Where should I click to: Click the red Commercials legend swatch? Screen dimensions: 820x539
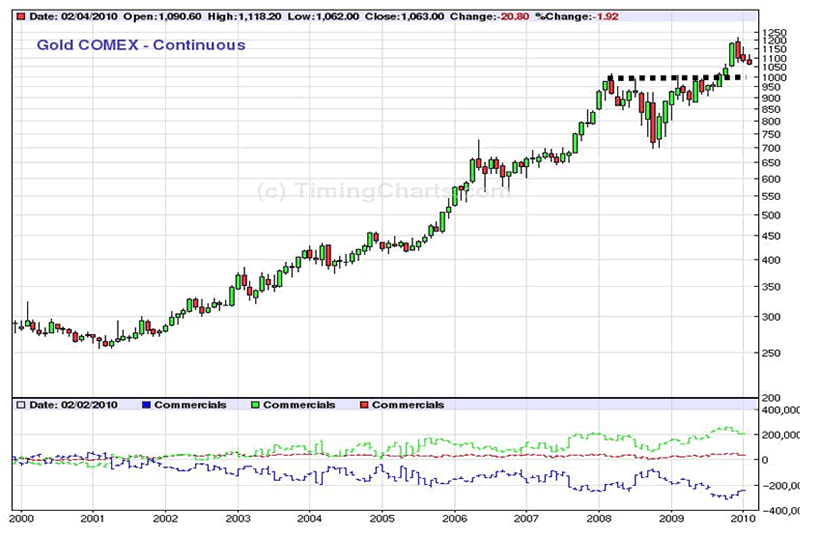[x=365, y=405]
